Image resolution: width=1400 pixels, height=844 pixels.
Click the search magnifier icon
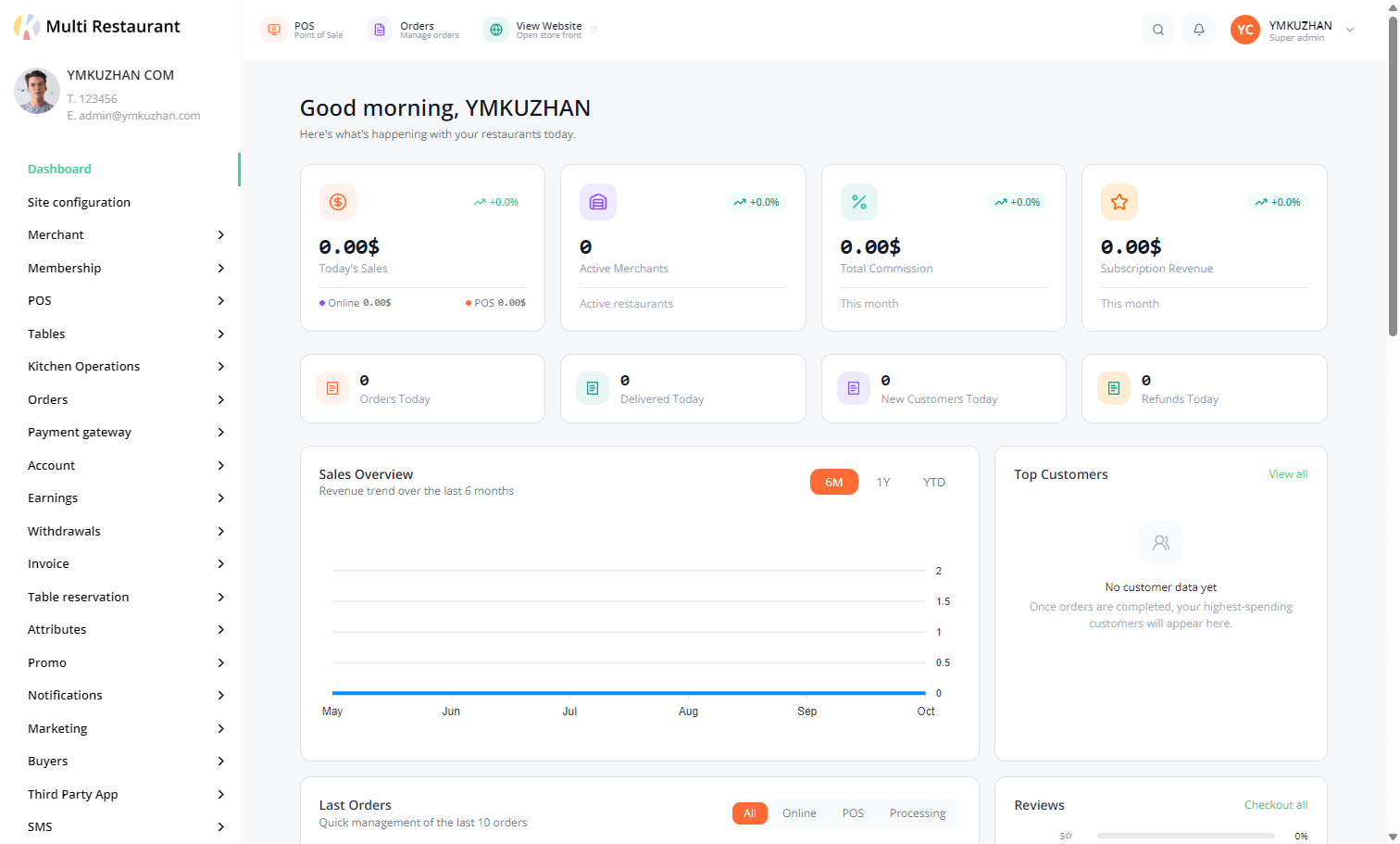point(1158,30)
